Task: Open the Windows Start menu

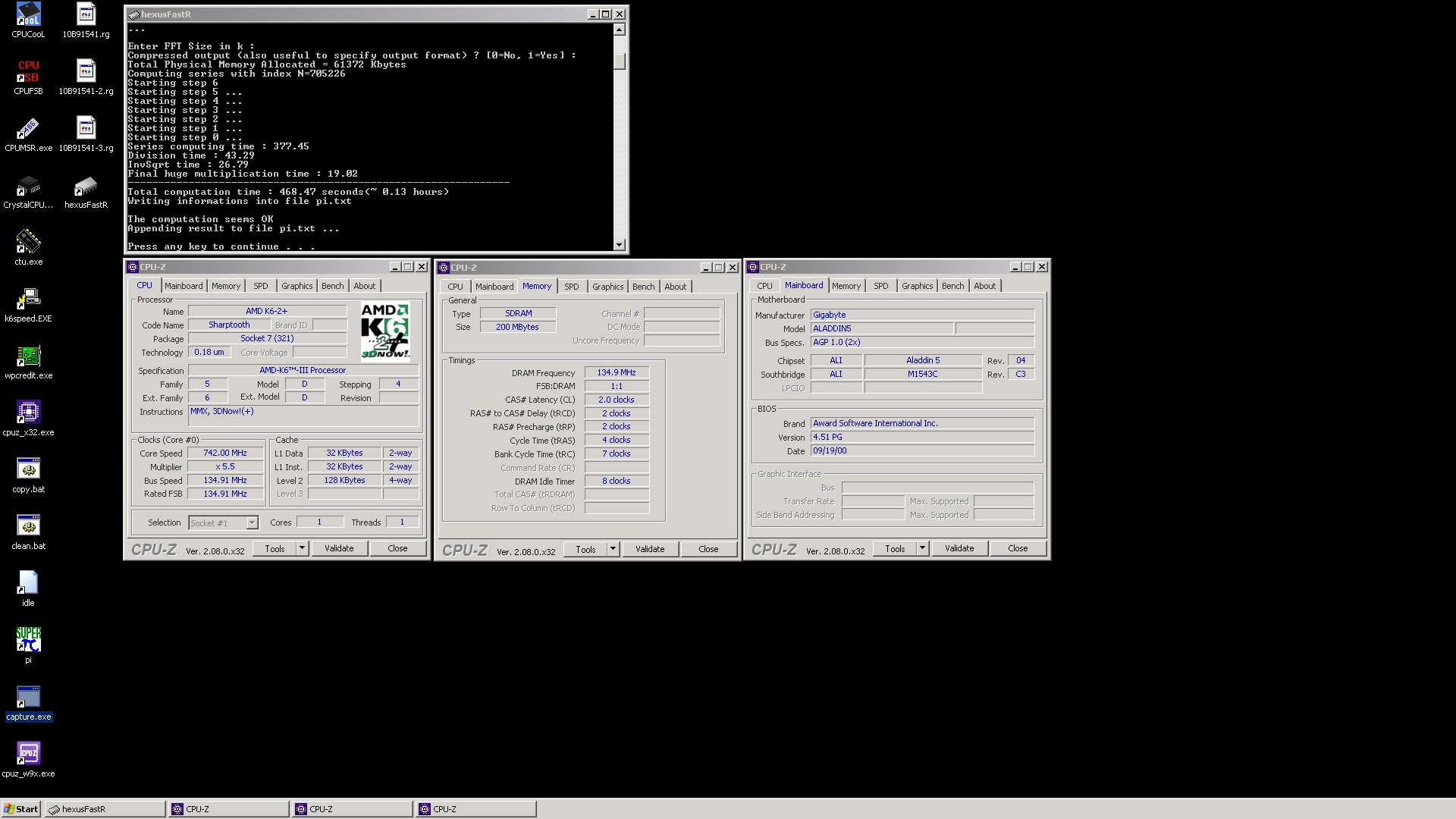Action: [x=21, y=809]
